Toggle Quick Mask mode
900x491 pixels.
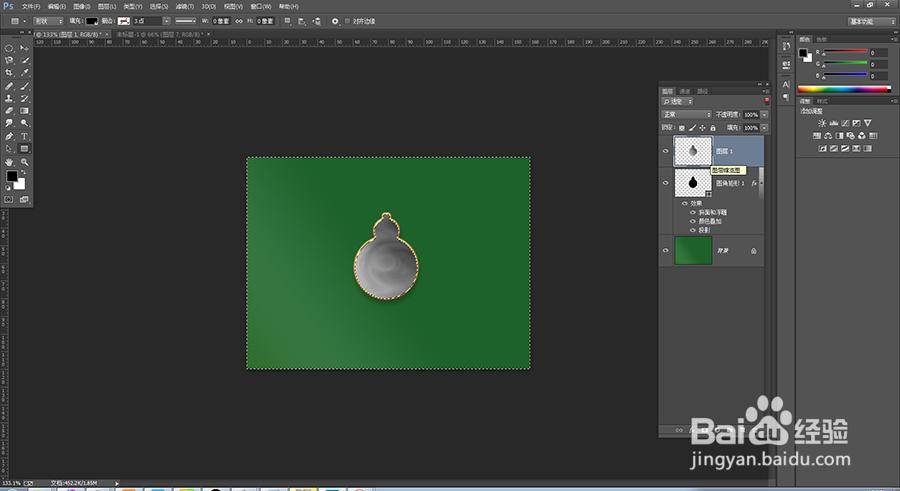[x=9, y=199]
